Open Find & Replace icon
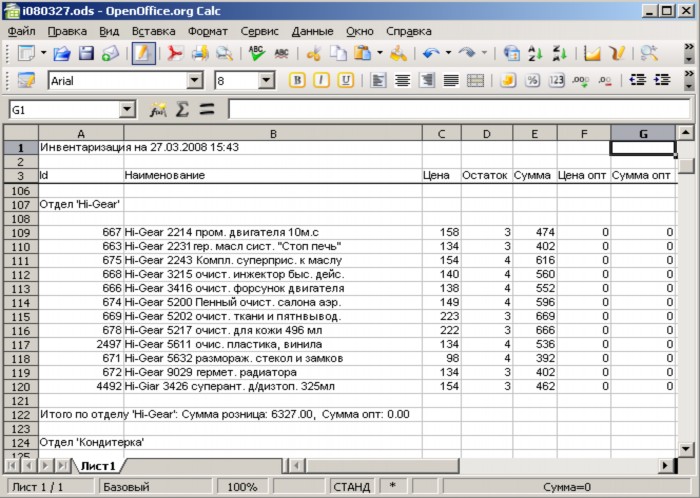Image resolution: width=700 pixels, height=498 pixels. click(x=649, y=54)
